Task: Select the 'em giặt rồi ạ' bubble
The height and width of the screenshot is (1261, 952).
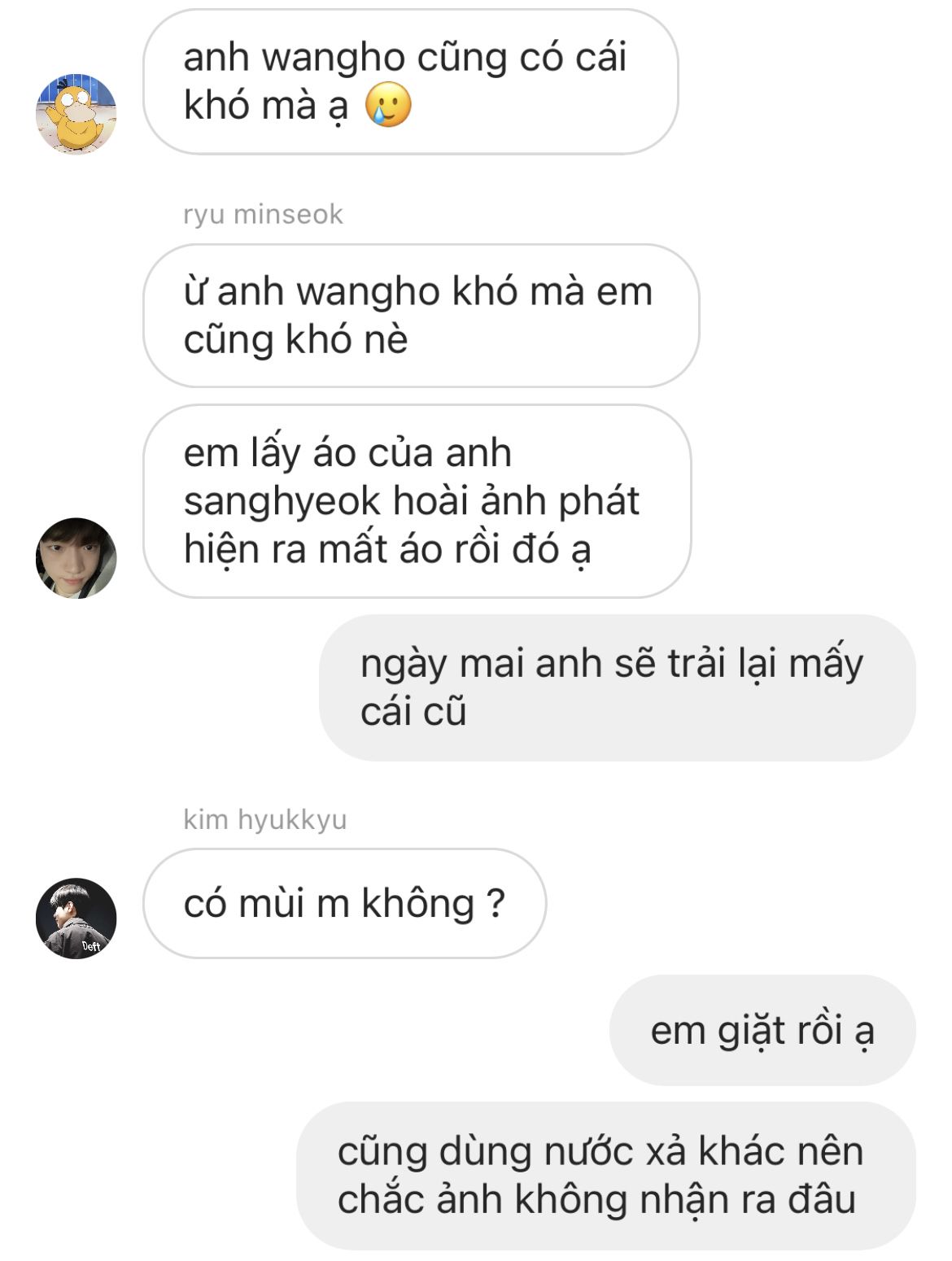Action: [x=762, y=1030]
